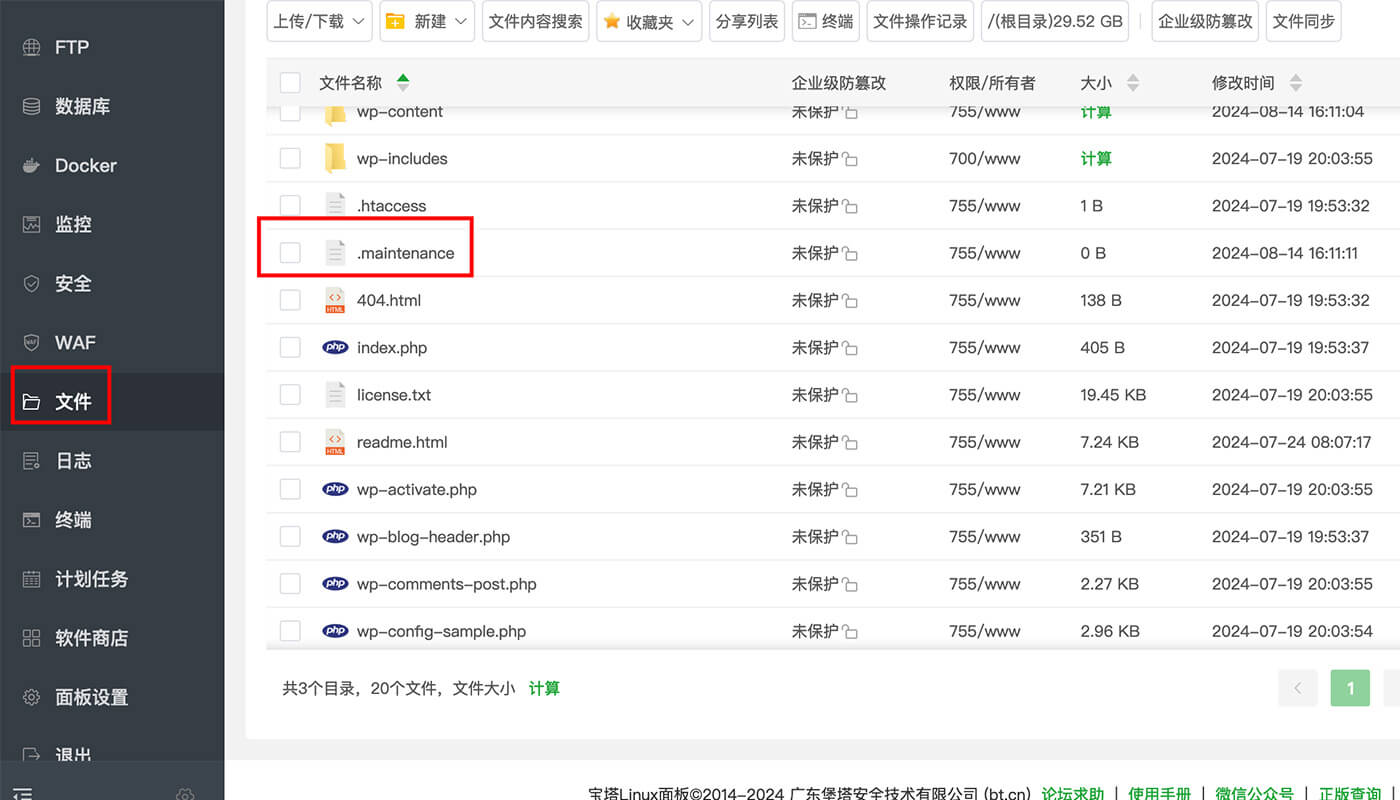Sort by 大小 using the sort arrows

tap(1133, 83)
